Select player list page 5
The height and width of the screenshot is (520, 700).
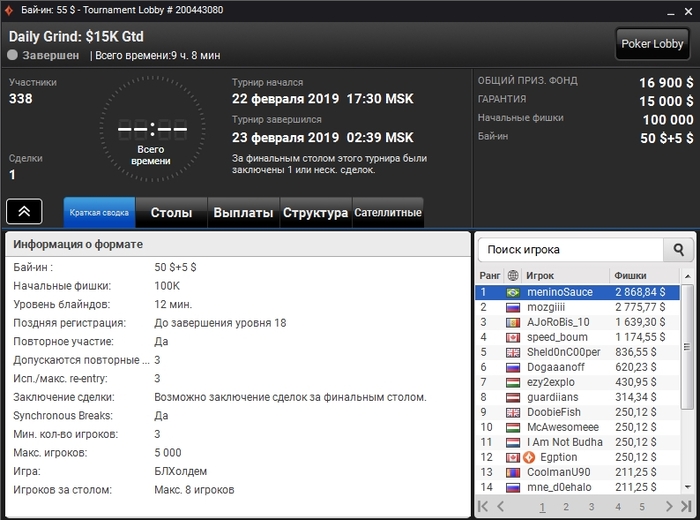coord(642,507)
